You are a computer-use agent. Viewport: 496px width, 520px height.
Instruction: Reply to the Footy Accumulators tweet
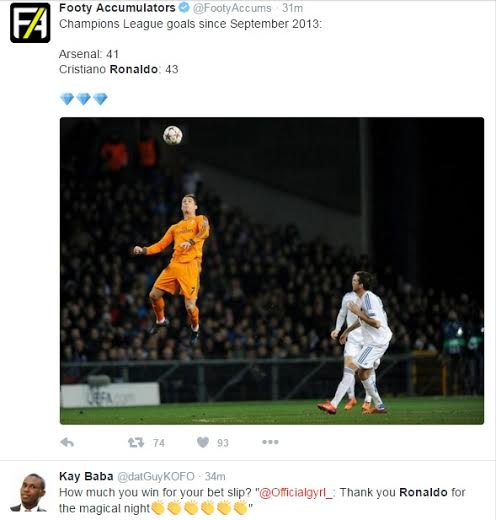coord(67,442)
